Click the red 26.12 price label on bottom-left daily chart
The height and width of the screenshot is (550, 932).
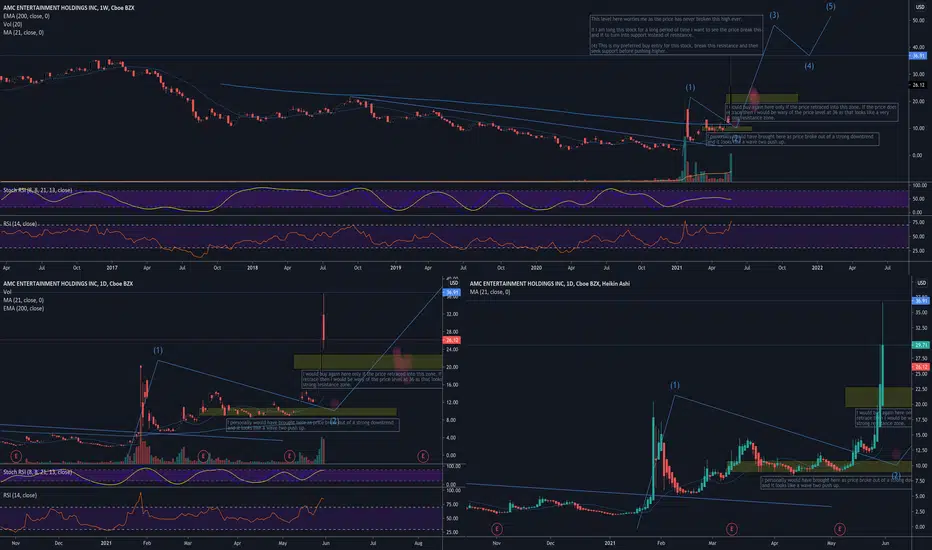(452, 340)
